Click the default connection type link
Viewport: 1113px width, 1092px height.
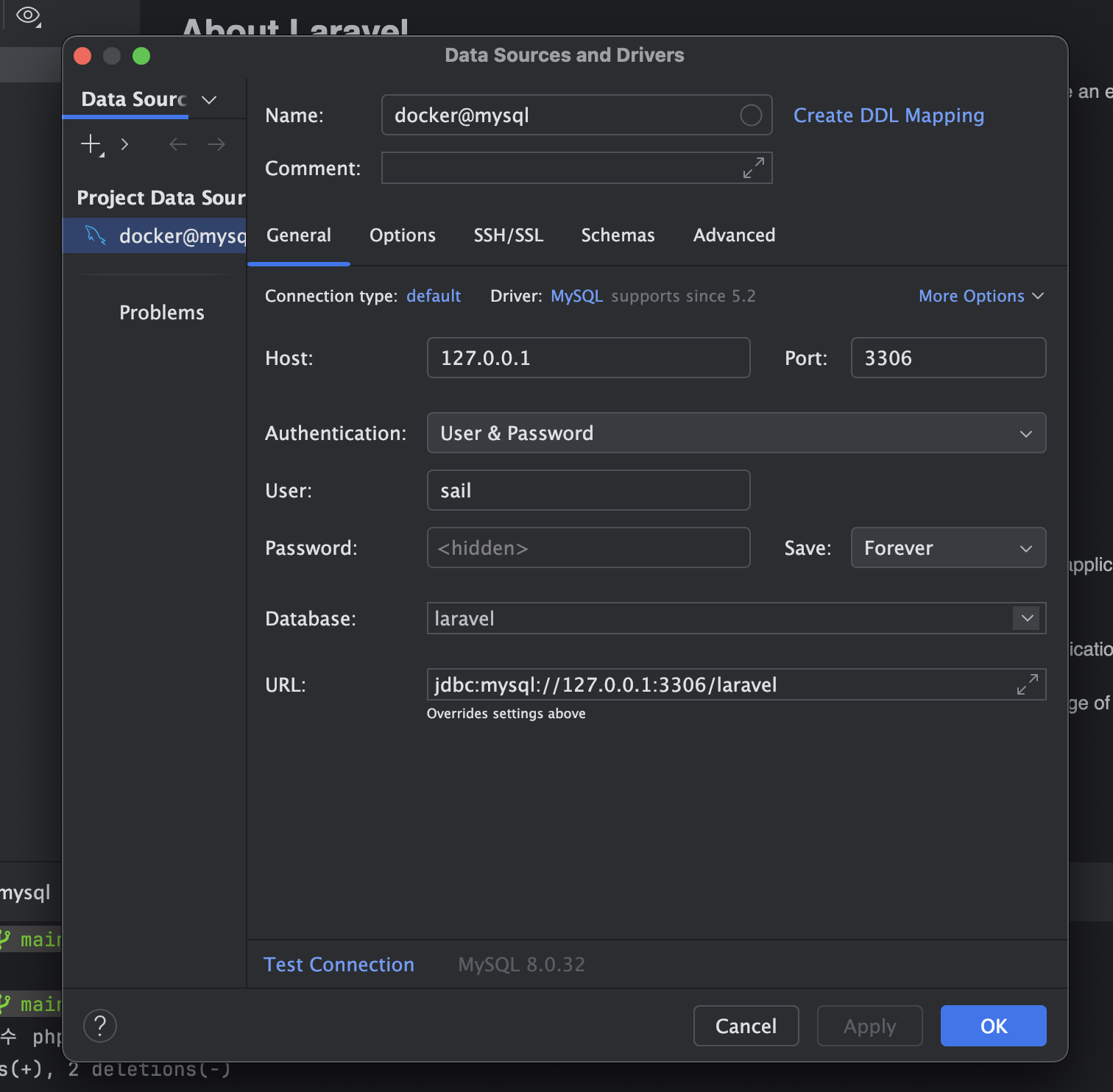[434, 296]
